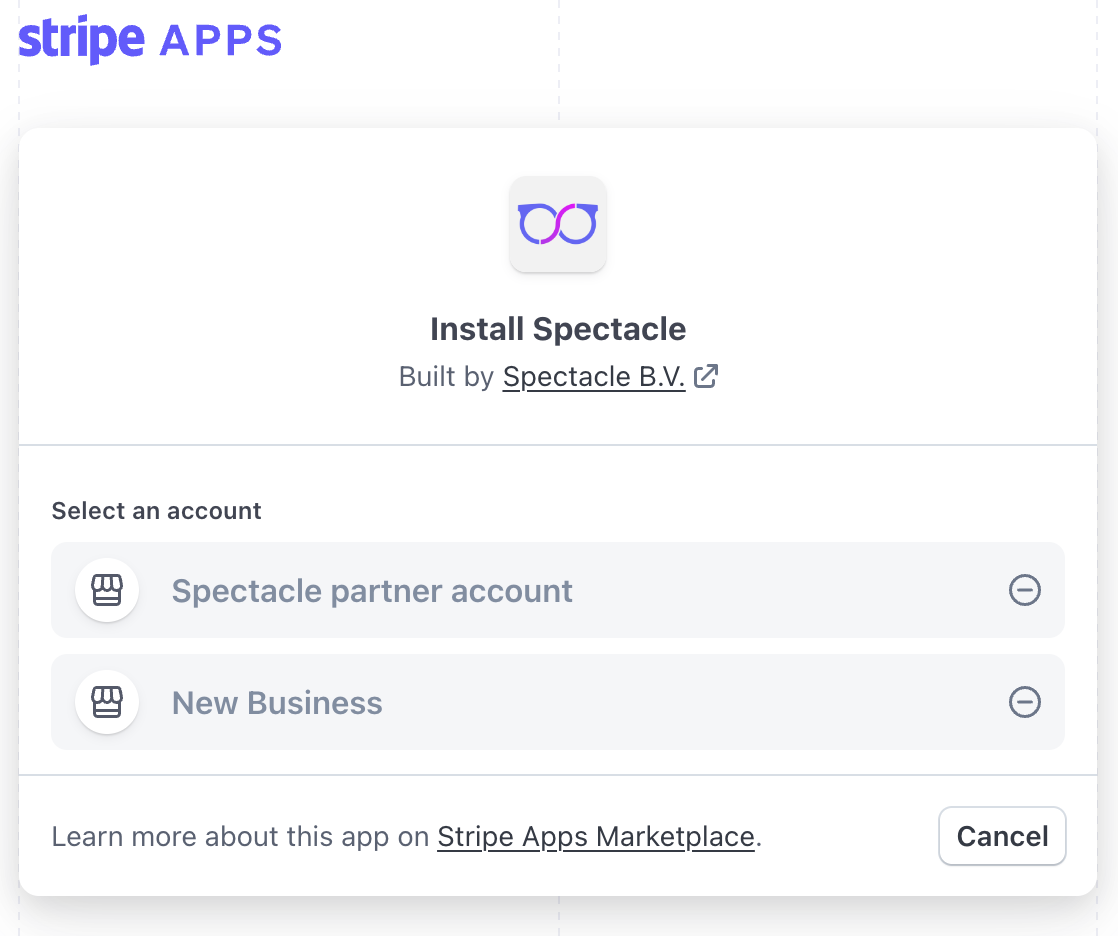Image resolution: width=1118 pixels, height=936 pixels.
Task: Open the Spectacle B.V. developer link
Action: pos(593,377)
